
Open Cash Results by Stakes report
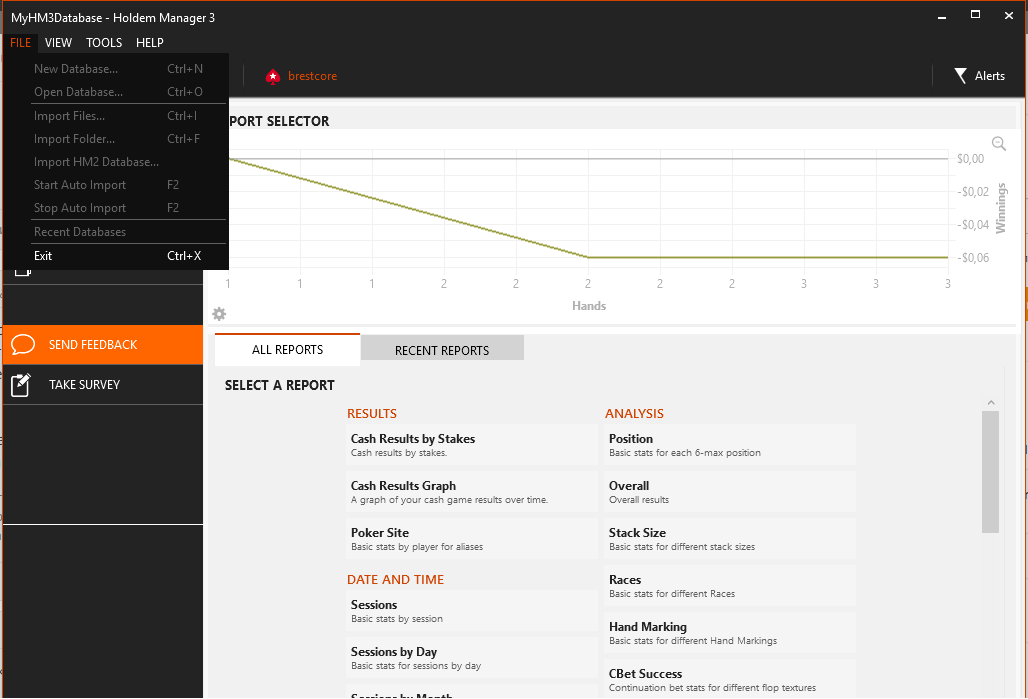pos(471,445)
